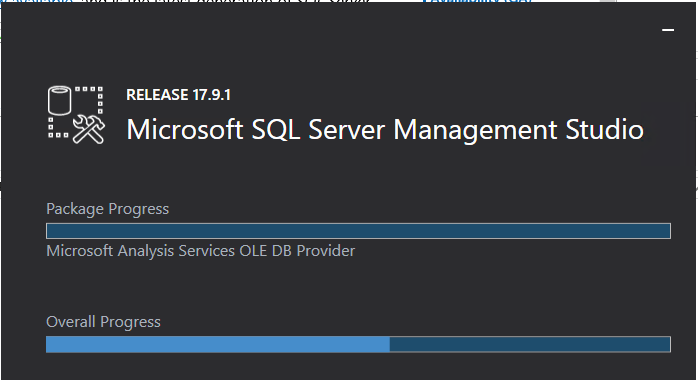Click "Microsoft Analysis Services OLE DB Provider" text

click(x=201, y=251)
